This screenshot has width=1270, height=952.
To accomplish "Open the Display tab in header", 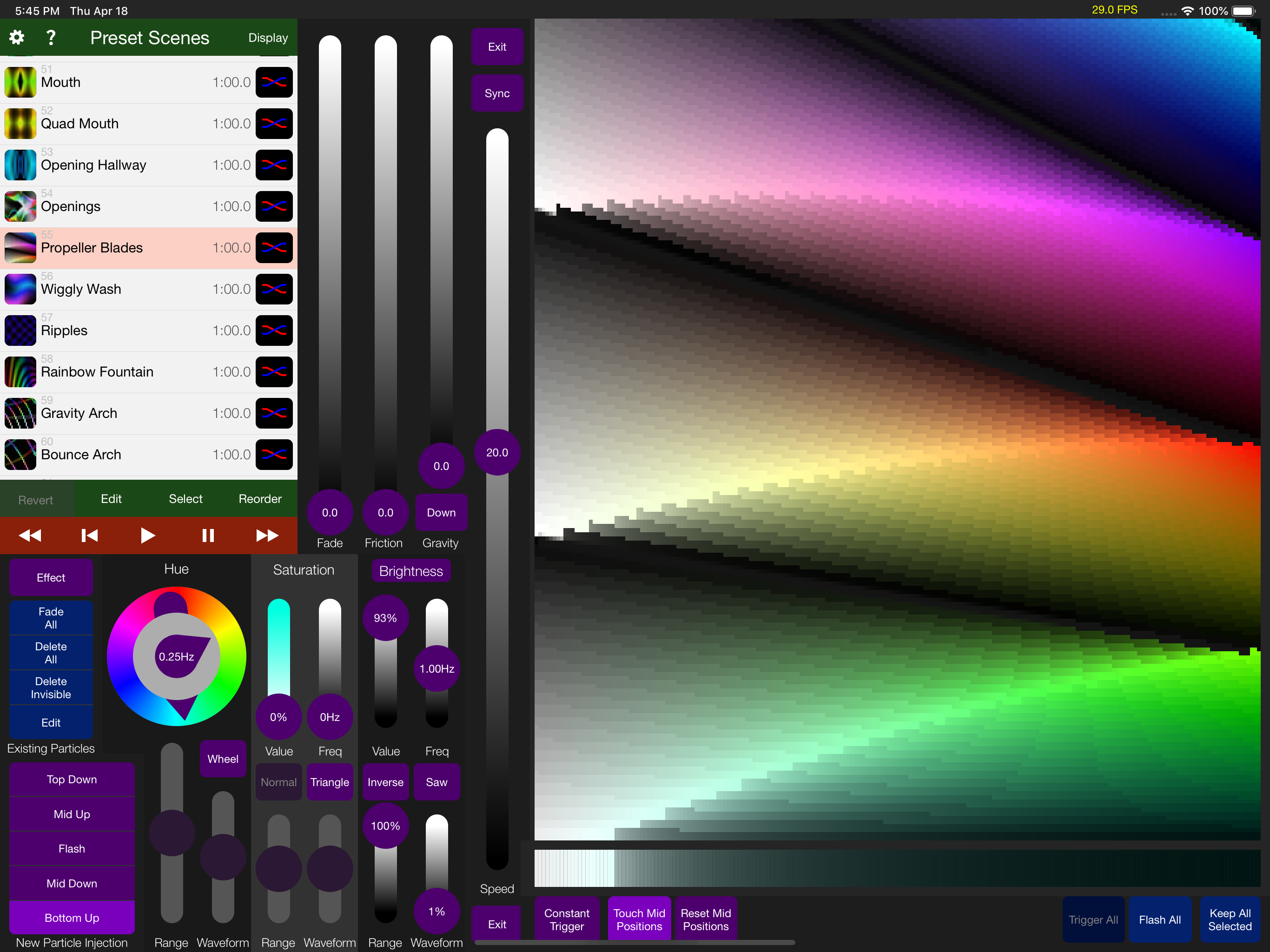I will [x=268, y=38].
